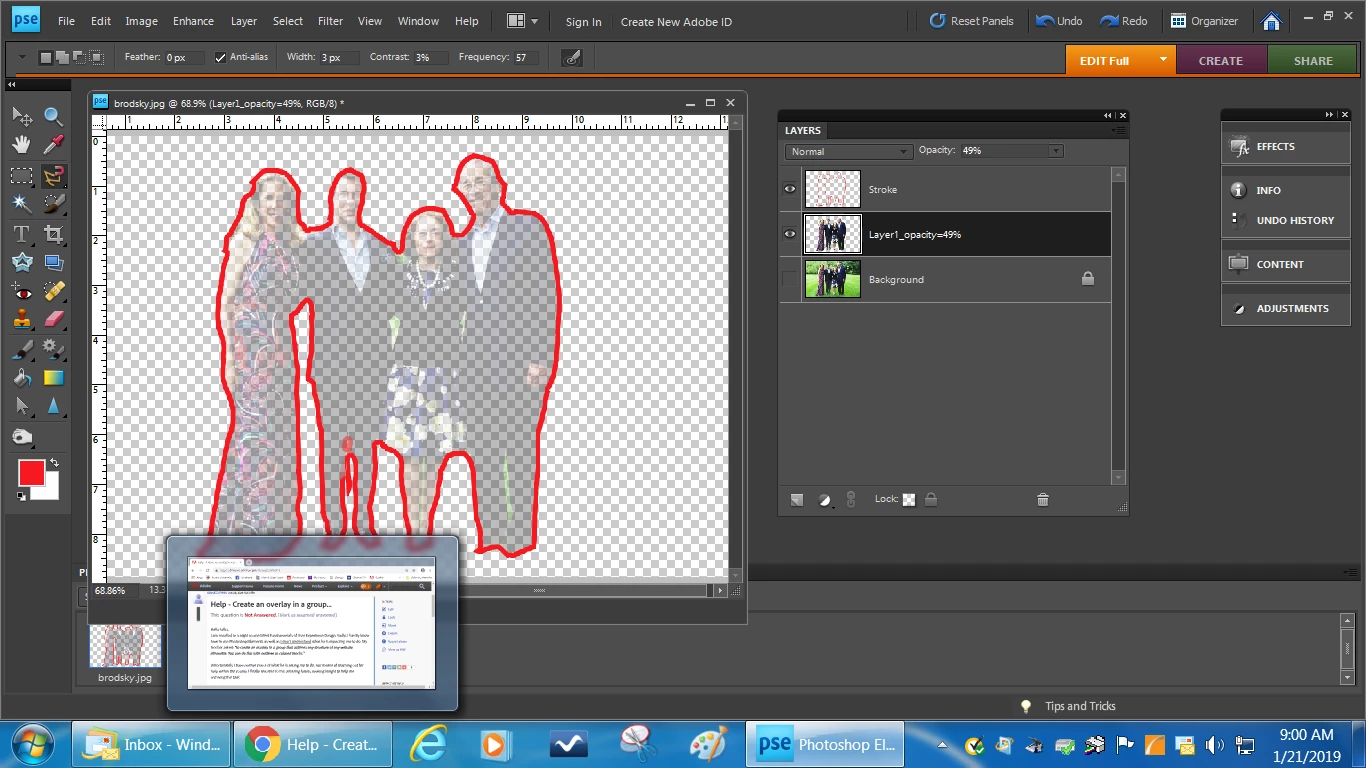The height and width of the screenshot is (768, 1366).
Task: Select the Paint Bucket tool
Action: [x=21, y=378]
